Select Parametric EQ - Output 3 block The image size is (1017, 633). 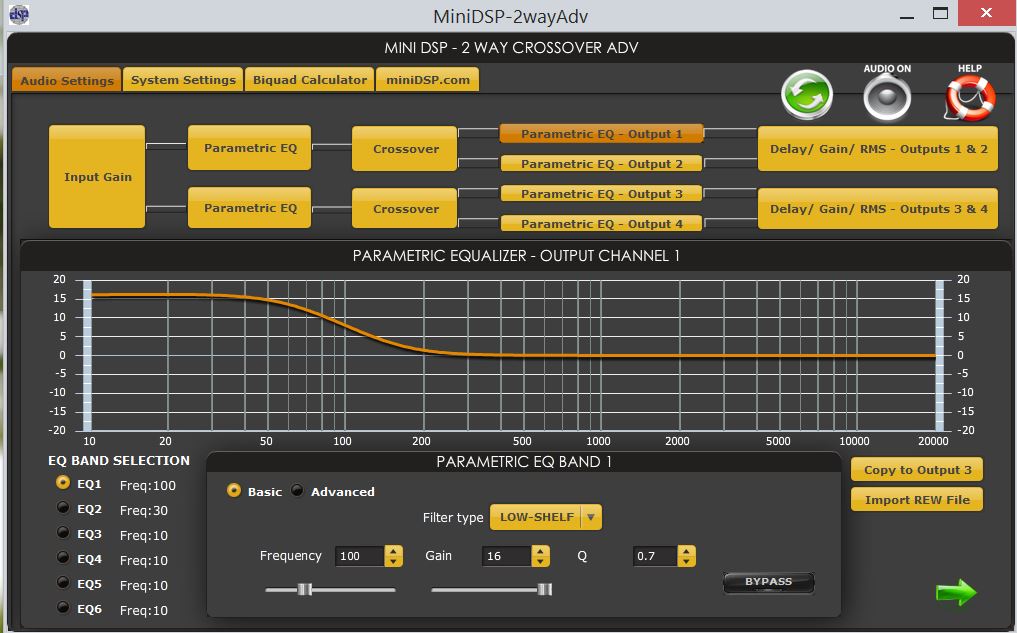601,193
